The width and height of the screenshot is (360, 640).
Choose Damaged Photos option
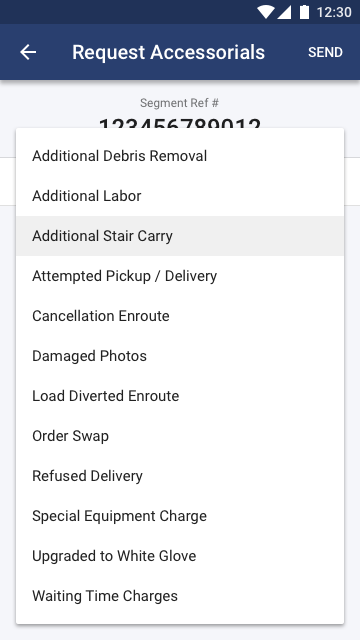click(180, 356)
